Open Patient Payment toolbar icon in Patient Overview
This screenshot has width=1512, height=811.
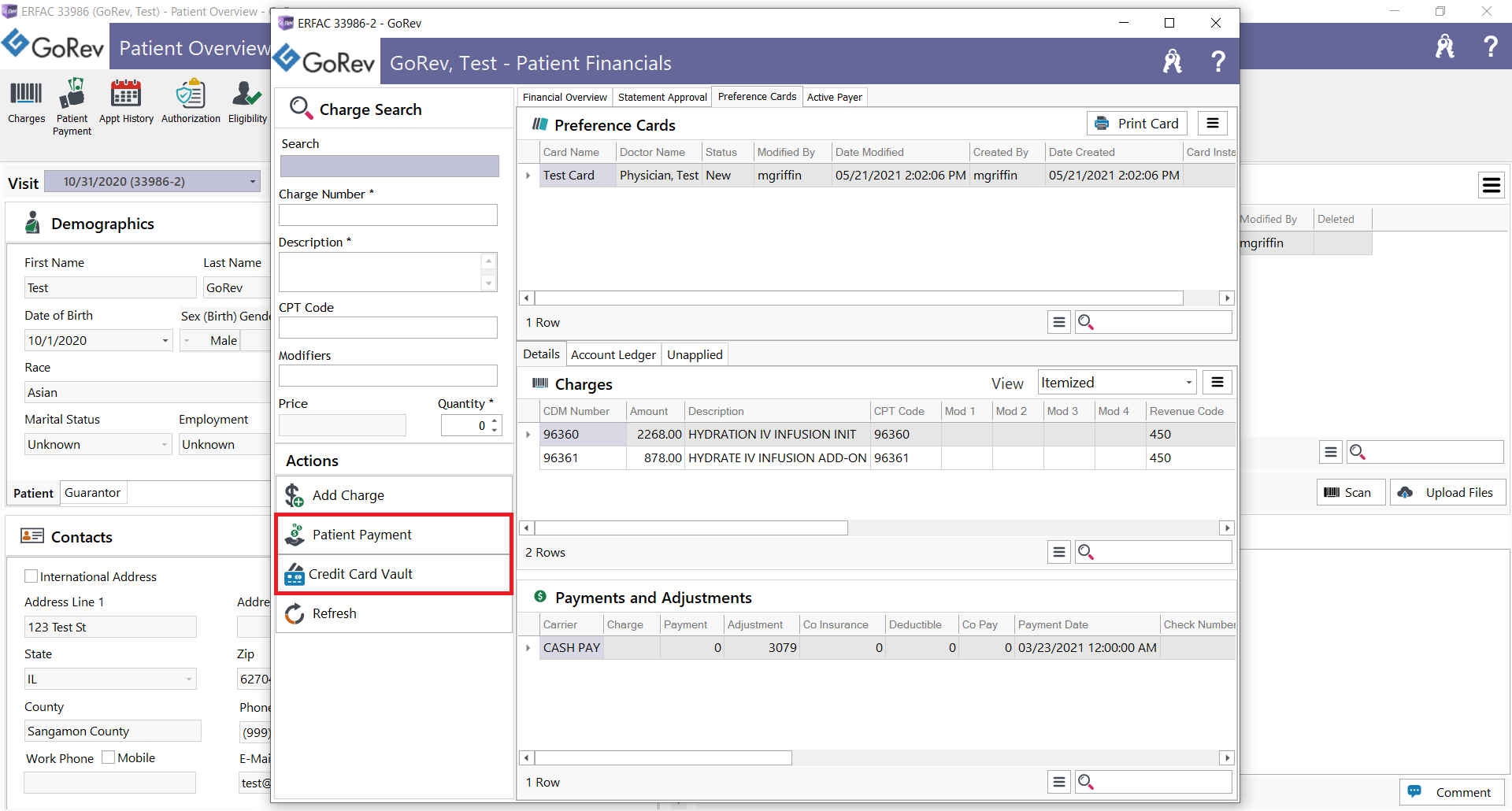tap(72, 107)
